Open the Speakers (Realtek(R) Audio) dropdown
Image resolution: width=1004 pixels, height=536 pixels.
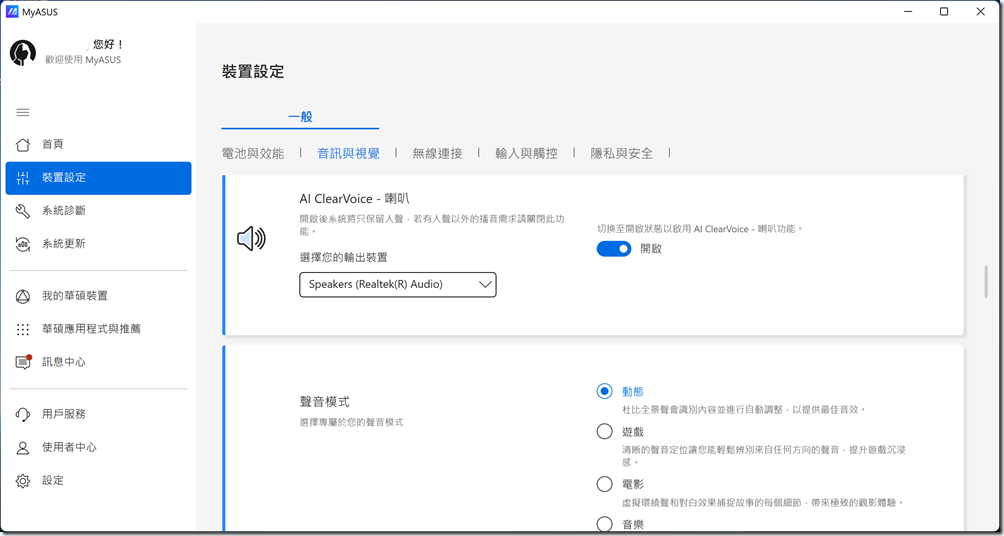(x=398, y=285)
